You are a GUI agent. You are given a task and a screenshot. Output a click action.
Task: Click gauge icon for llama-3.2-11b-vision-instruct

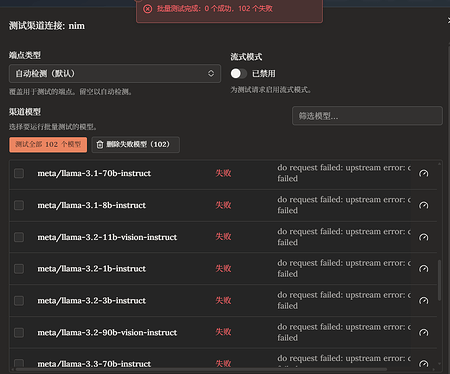(423, 237)
